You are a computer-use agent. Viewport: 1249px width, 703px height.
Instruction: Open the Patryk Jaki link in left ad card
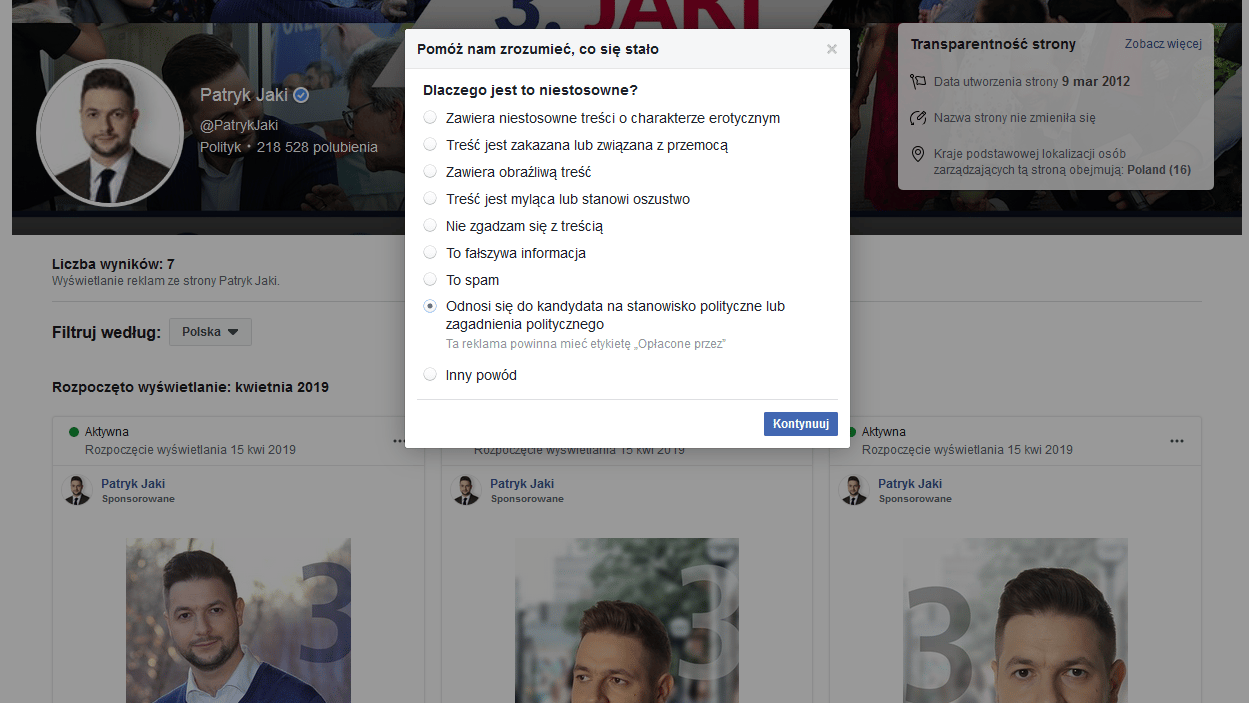click(133, 484)
